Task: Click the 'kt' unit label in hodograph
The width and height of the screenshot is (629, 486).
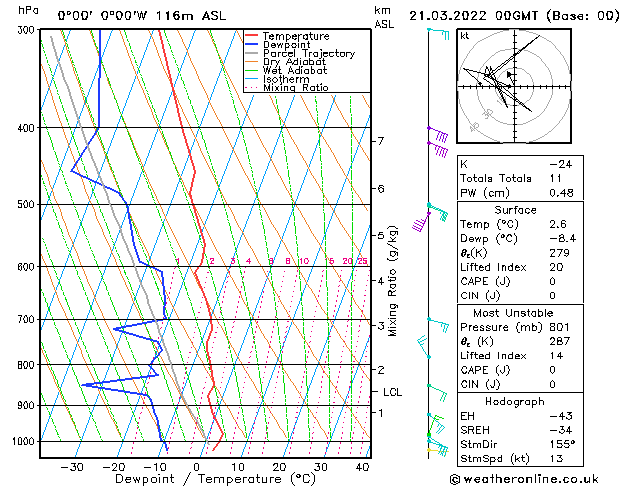Action: (465, 36)
